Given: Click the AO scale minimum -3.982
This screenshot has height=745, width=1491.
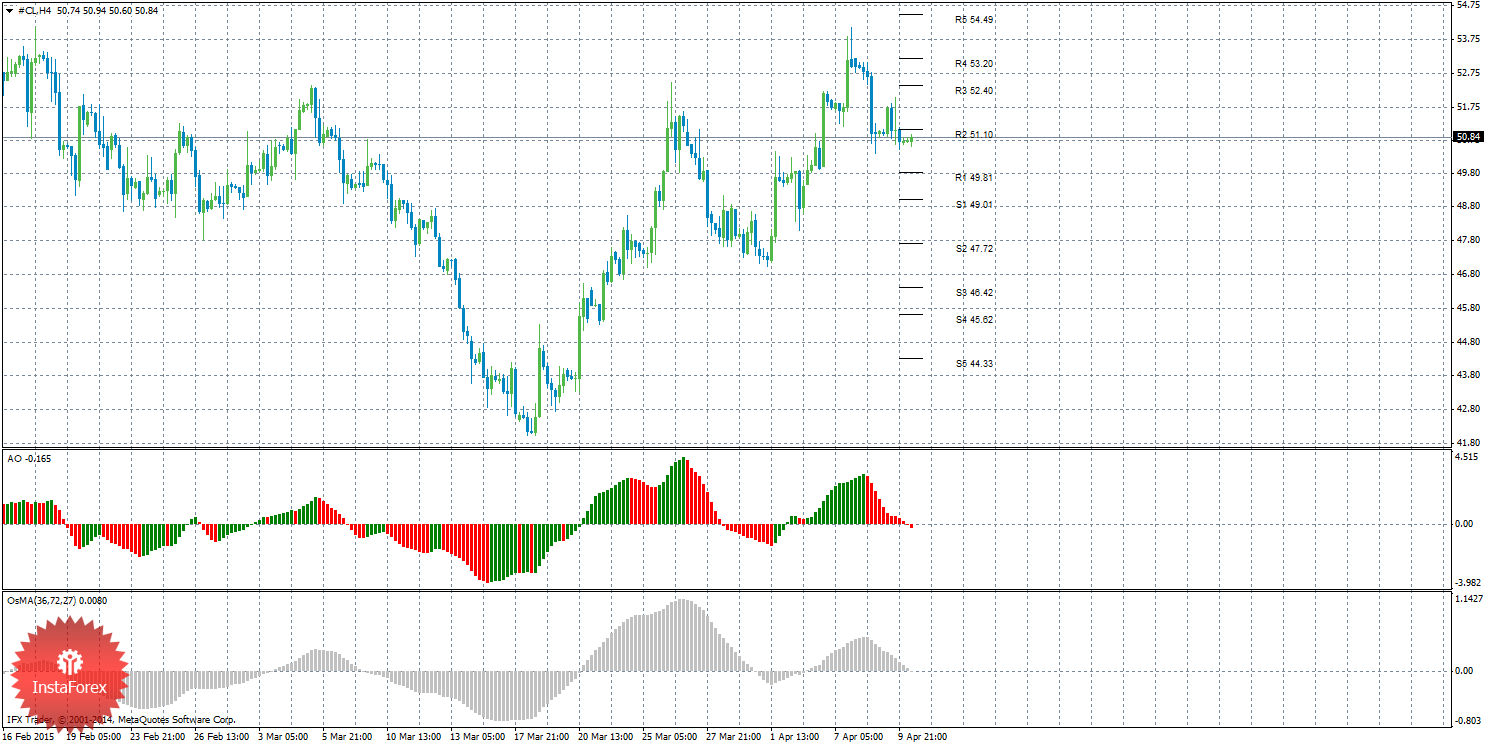Looking at the screenshot, I should (x=1467, y=584).
